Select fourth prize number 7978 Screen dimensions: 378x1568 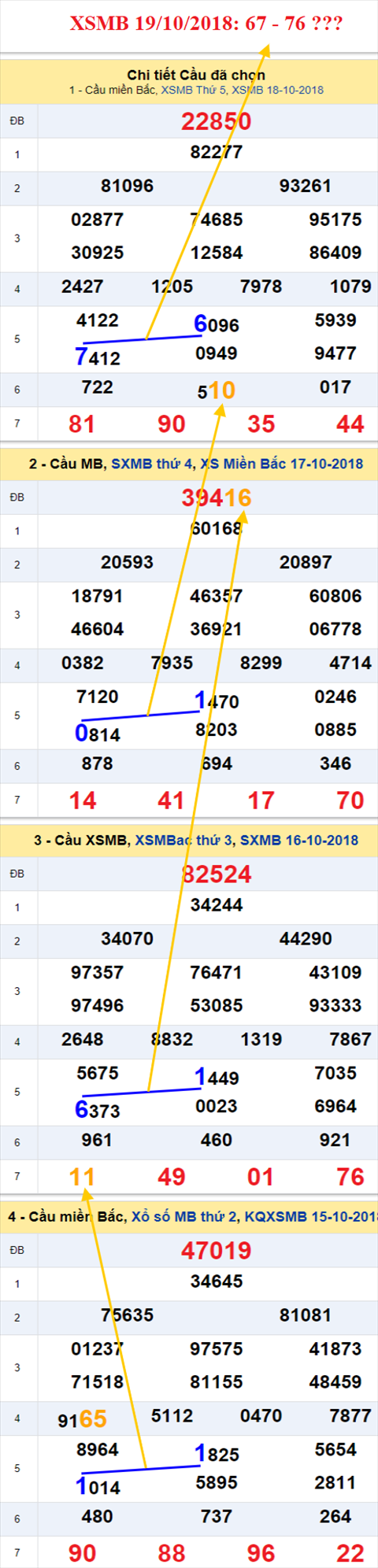261,287
